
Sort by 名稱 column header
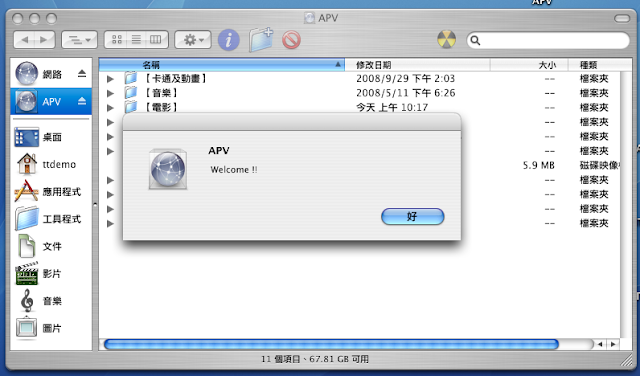(222, 65)
